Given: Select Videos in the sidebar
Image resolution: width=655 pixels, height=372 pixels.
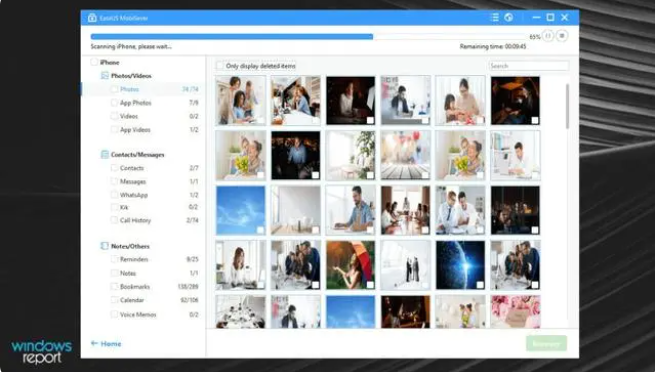Looking at the screenshot, I should 129,116.
